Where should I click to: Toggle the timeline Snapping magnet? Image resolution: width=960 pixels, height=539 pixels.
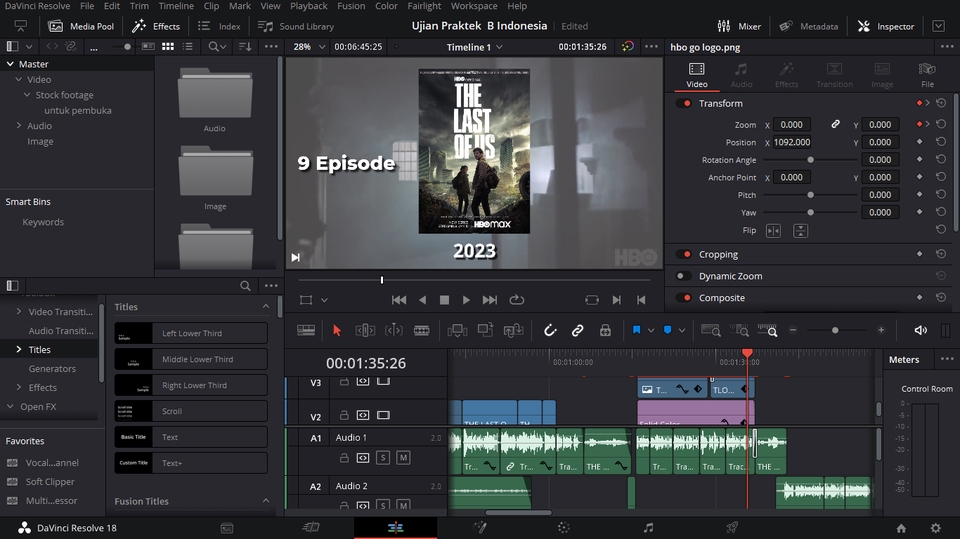click(550, 330)
